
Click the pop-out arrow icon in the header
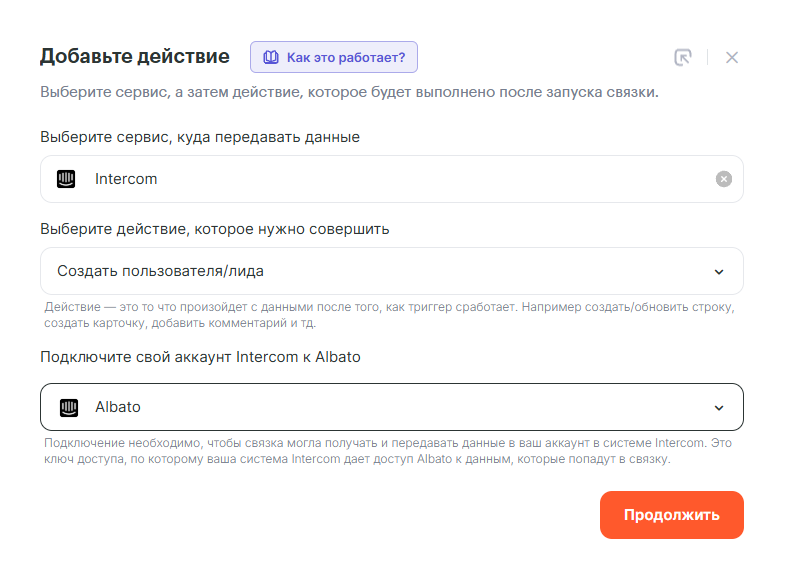(683, 57)
